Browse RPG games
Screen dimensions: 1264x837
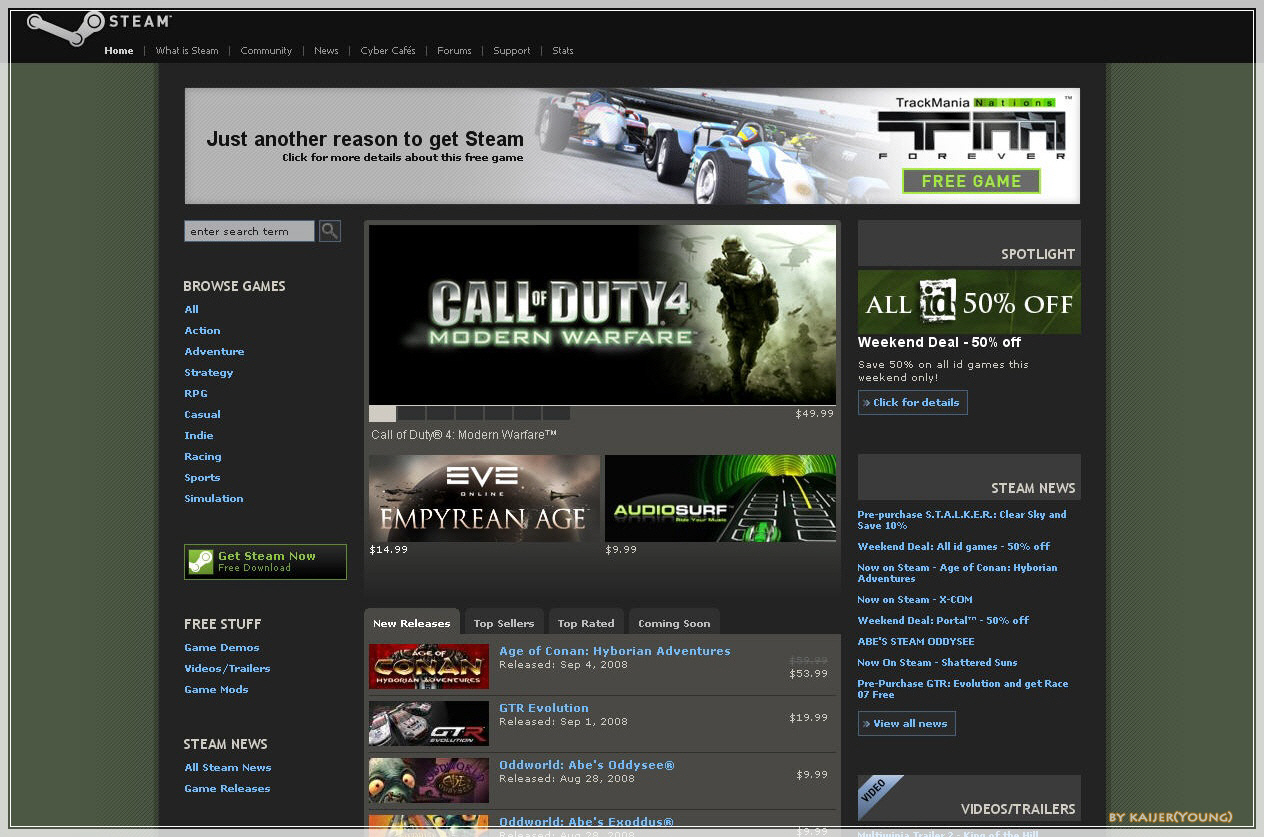click(196, 394)
